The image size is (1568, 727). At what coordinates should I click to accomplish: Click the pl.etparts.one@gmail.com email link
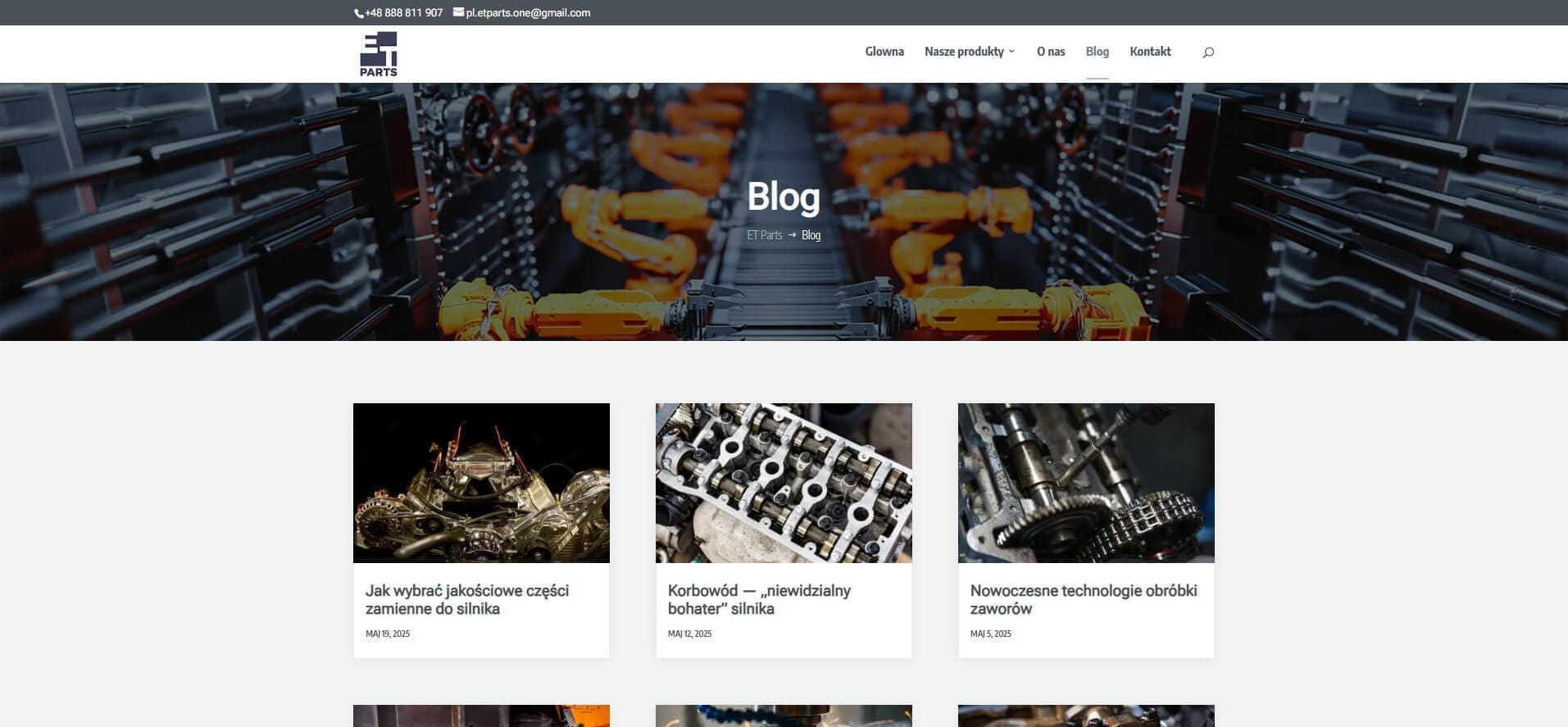528,13
